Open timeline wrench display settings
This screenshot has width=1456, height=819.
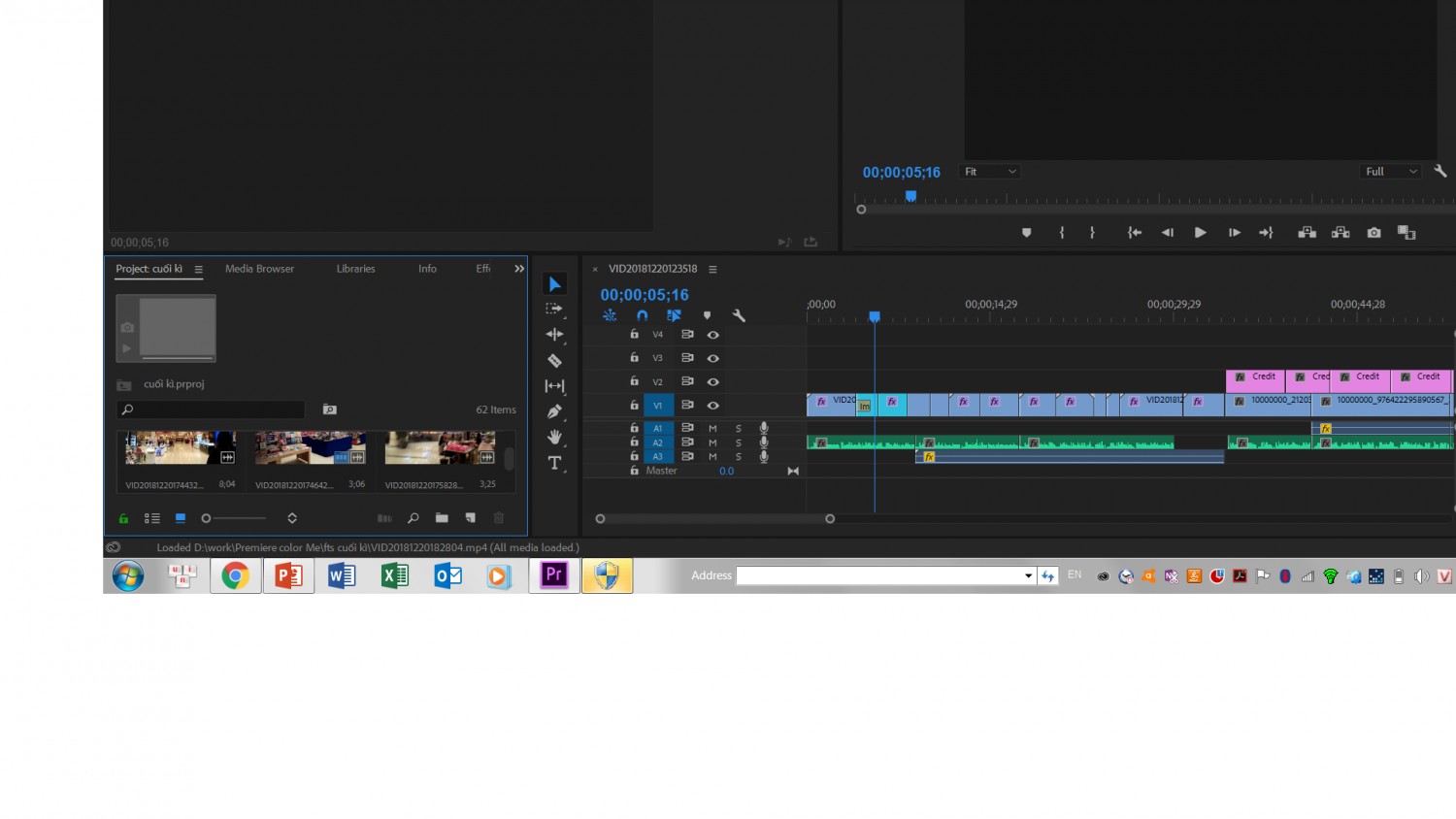click(739, 315)
